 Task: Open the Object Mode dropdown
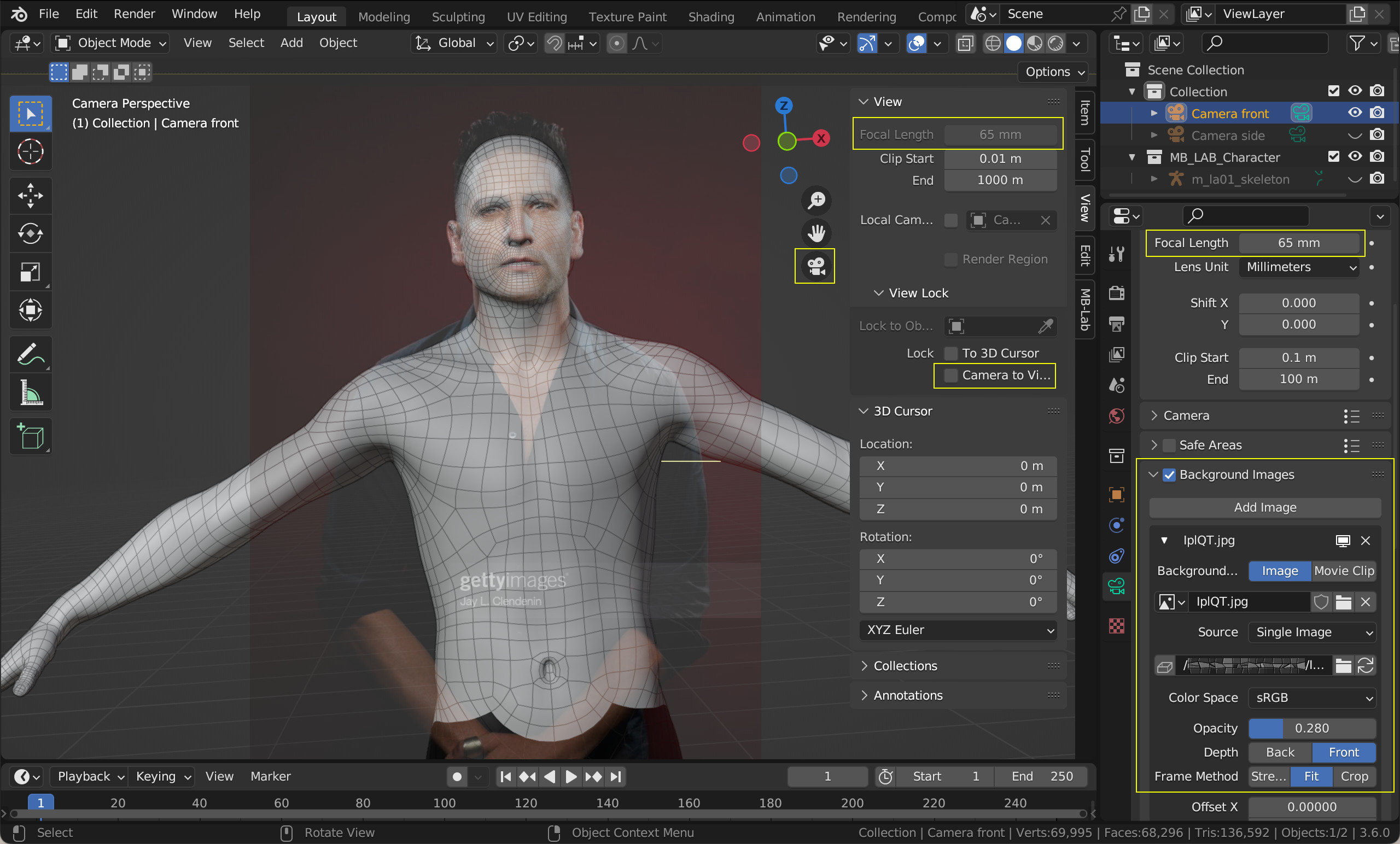coord(112,43)
